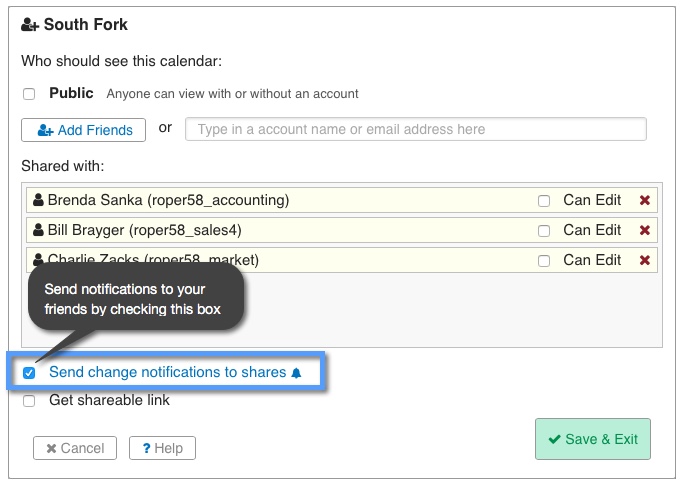Click the share icon next to South Fork
The width and height of the screenshot is (681, 482).
[x=29, y=24]
